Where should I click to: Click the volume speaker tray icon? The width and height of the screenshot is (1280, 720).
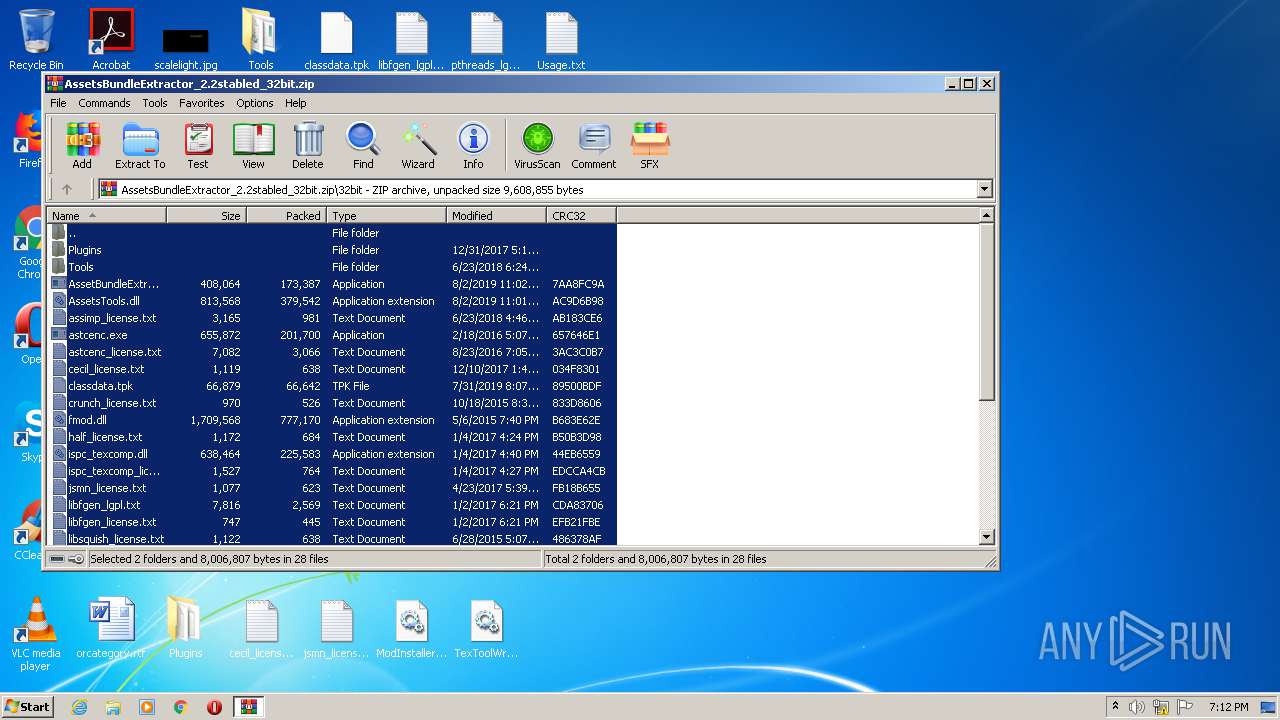click(1137, 707)
